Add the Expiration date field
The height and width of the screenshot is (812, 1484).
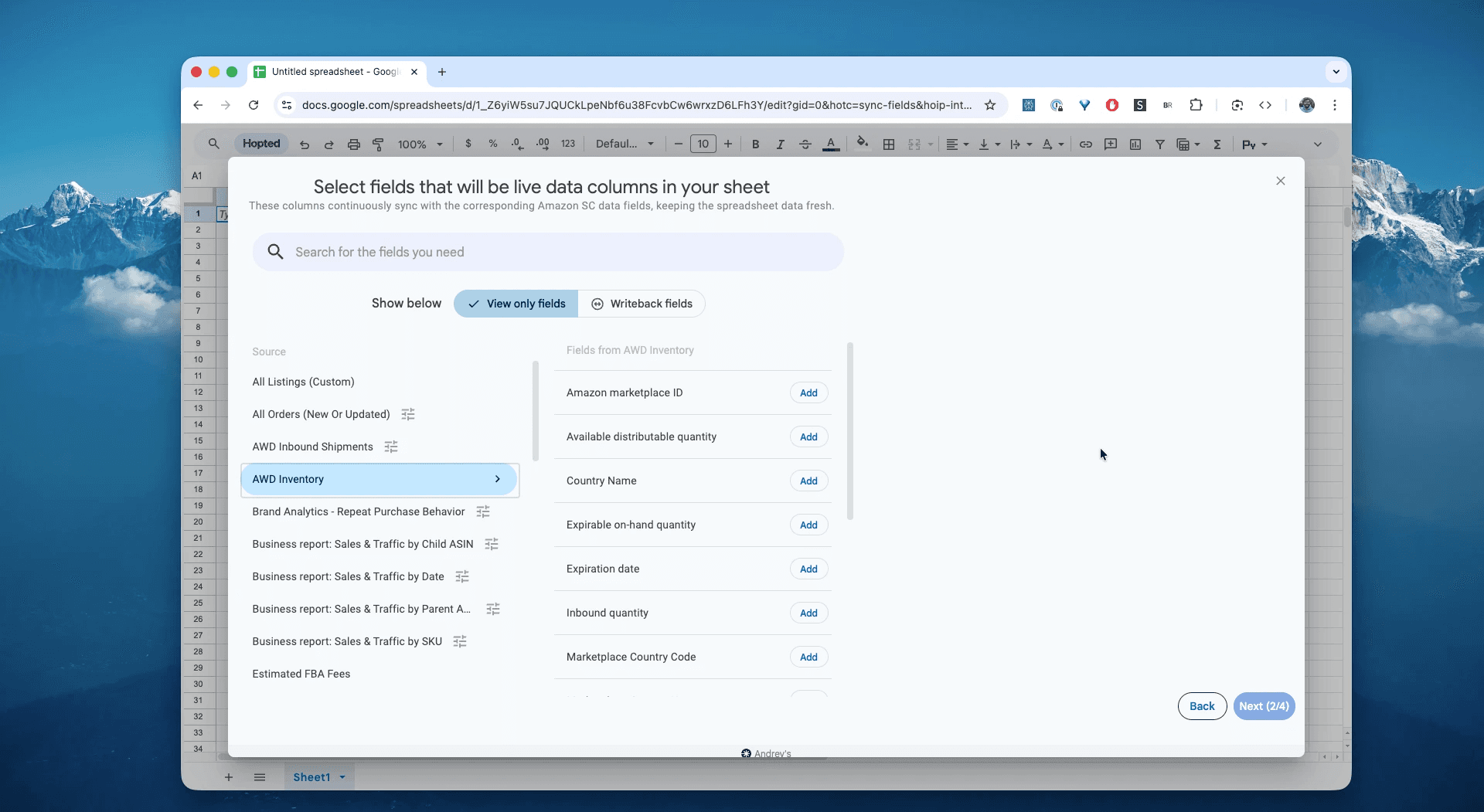coord(808,569)
